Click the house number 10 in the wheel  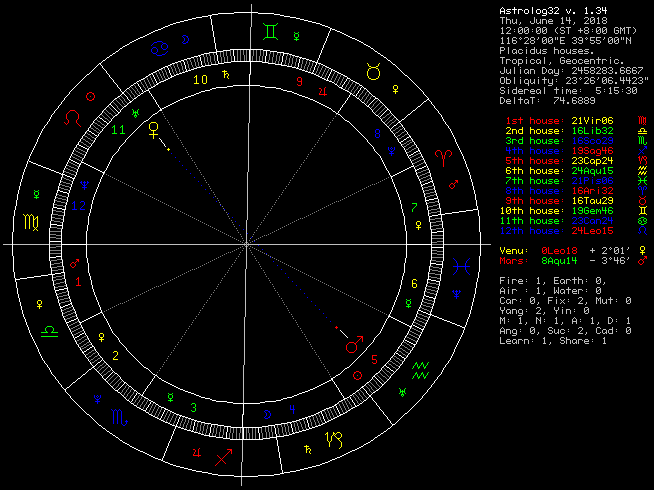(201, 79)
